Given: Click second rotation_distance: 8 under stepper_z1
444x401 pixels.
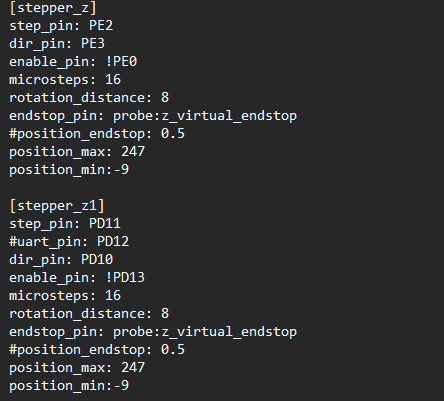Looking at the screenshot, I should (89, 314).
